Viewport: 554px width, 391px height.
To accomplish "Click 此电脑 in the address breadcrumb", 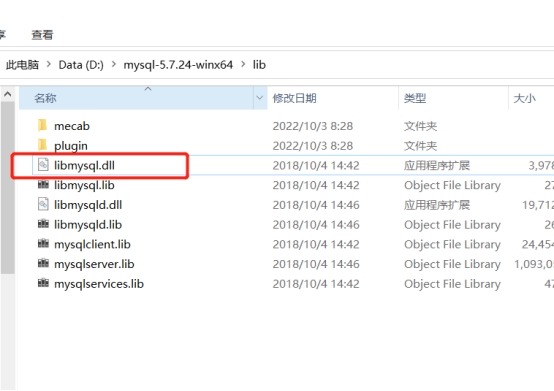I will click(22, 65).
